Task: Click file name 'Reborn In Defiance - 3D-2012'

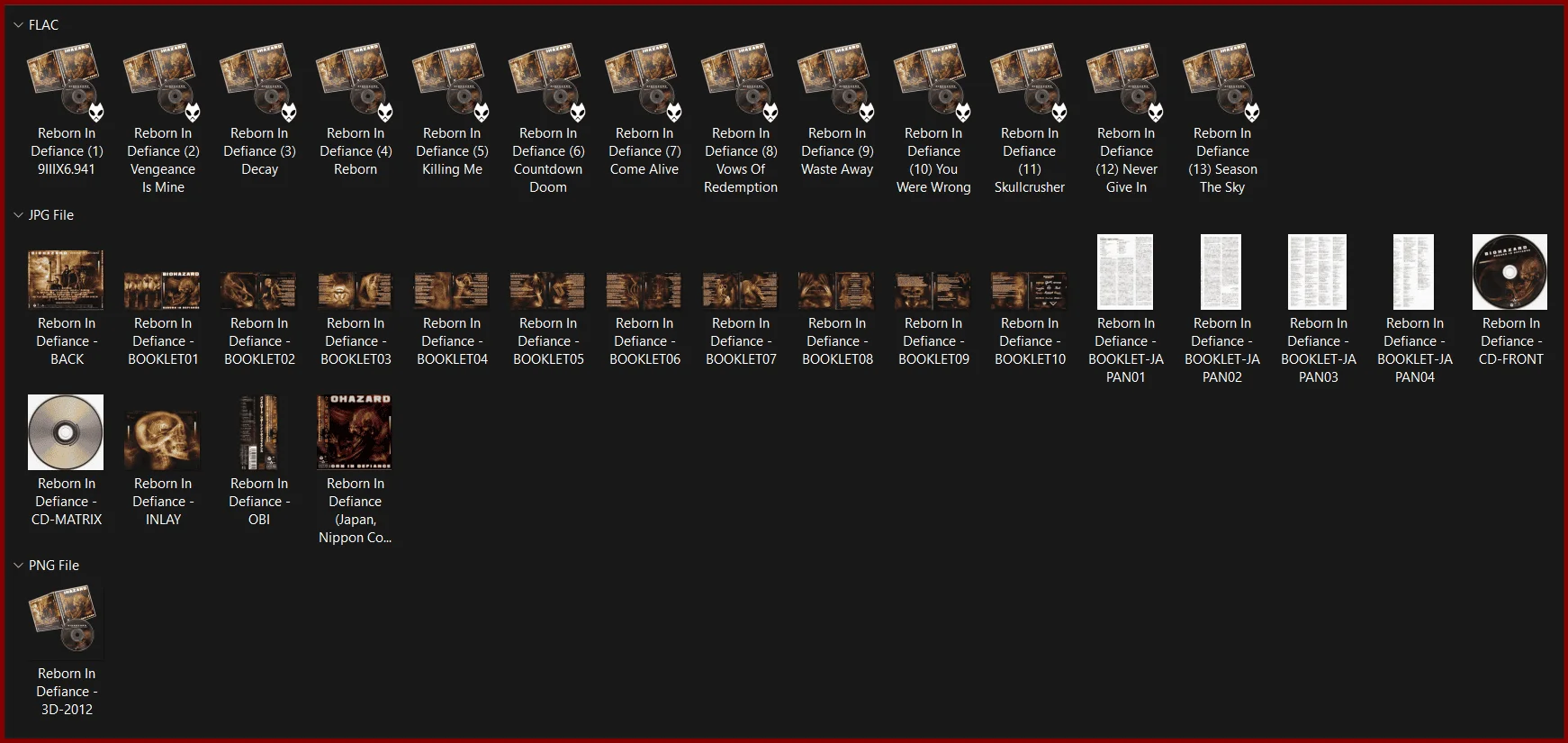Action: tap(67, 692)
